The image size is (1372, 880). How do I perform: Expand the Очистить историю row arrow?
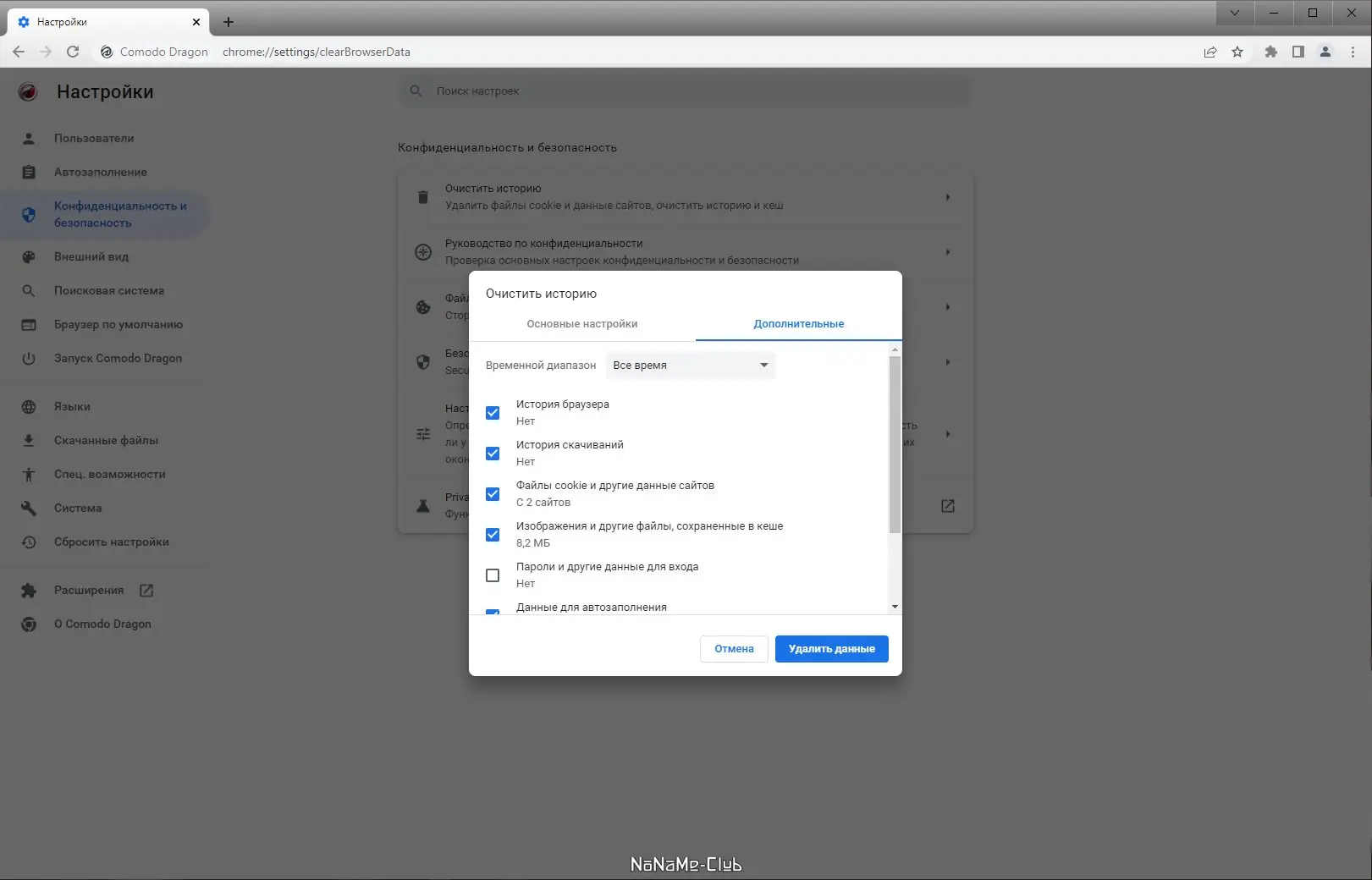tap(948, 197)
